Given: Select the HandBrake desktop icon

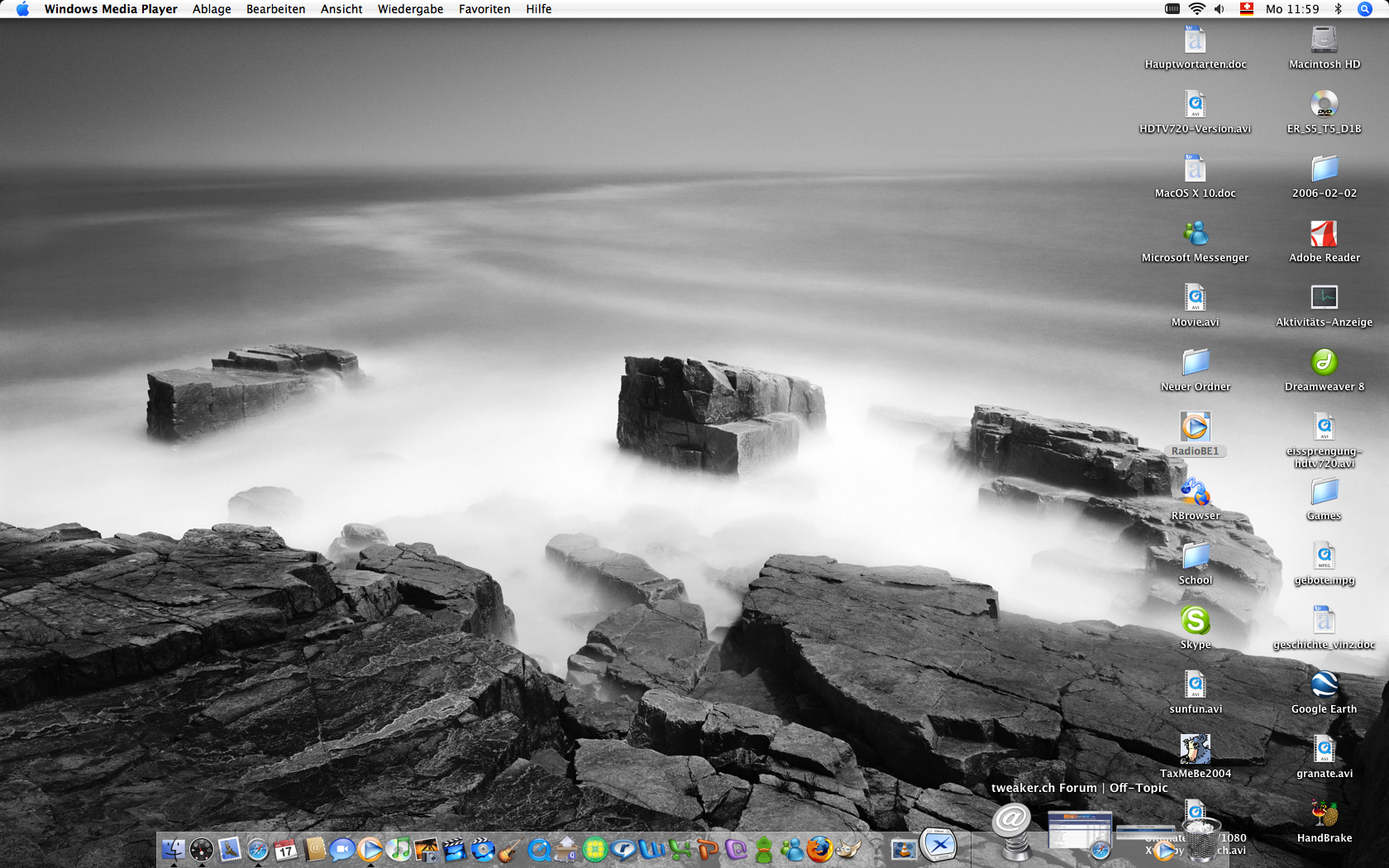Looking at the screenshot, I should tap(1324, 815).
